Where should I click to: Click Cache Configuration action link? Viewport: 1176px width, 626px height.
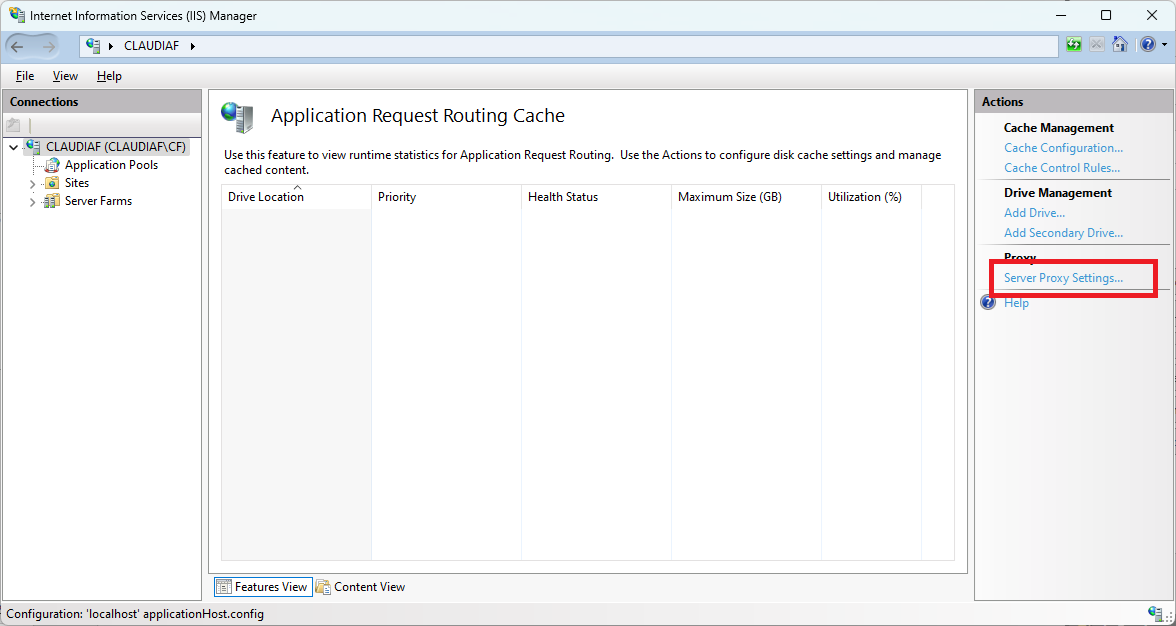coord(1063,148)
